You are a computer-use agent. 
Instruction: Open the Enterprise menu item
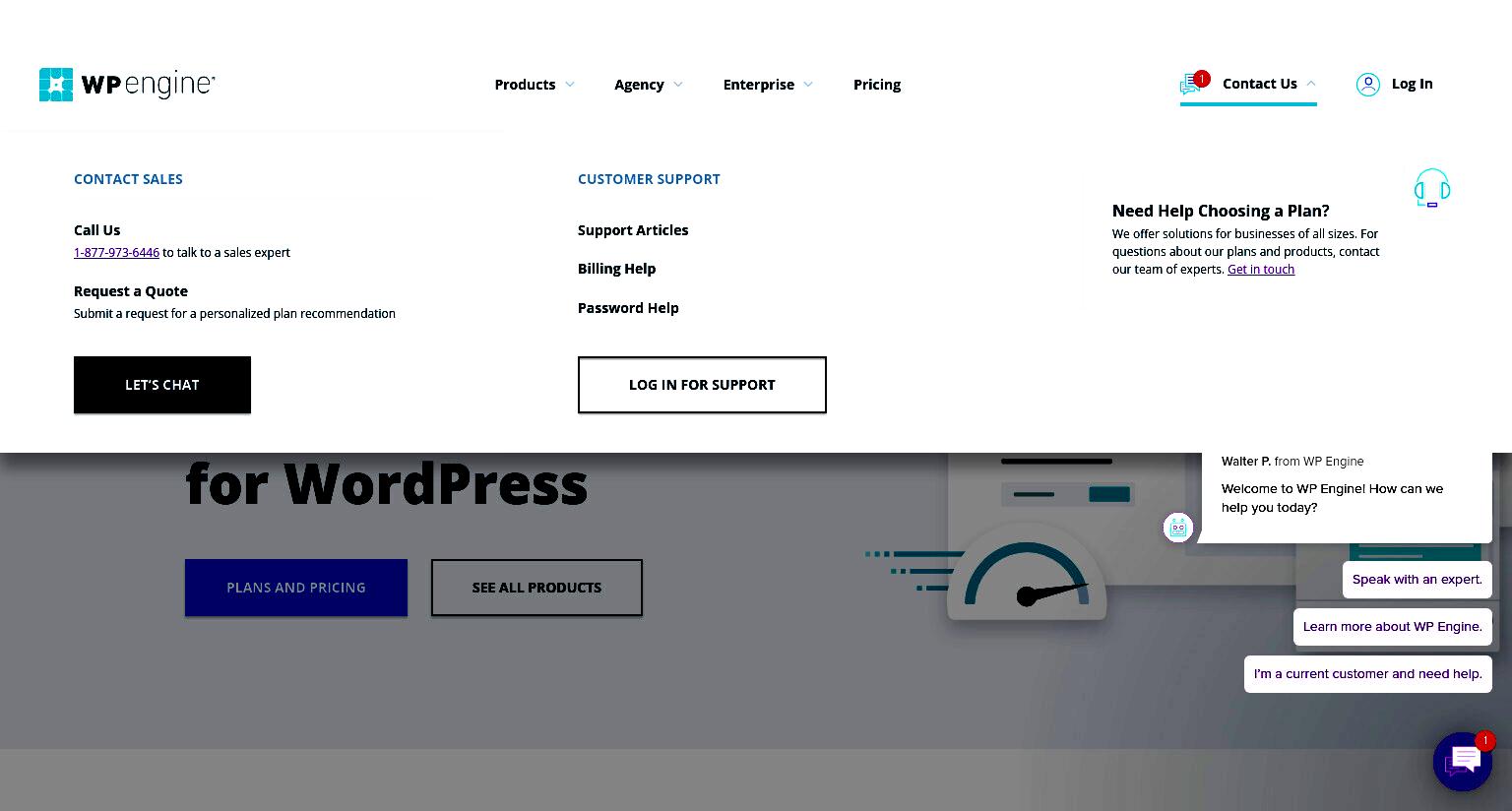coord(758,85)
